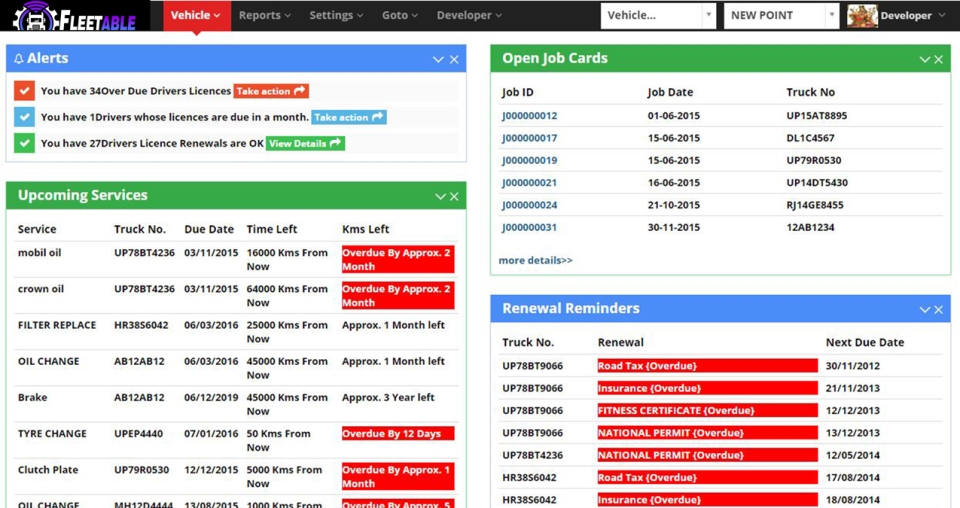Click the bell icon in Alerts header
960x508 pixels.
pos(19,59)
